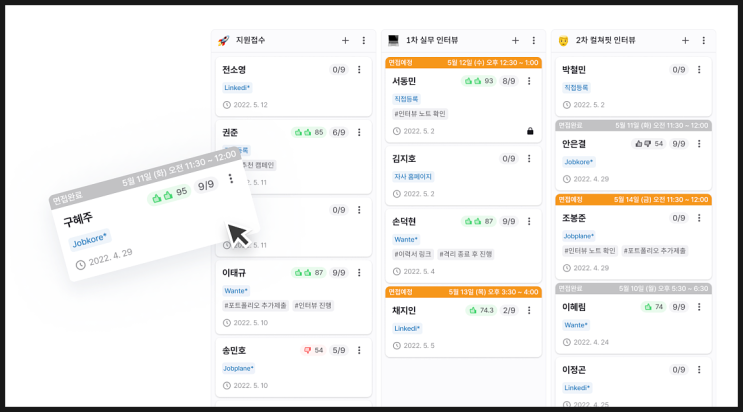Click the 5월 14일 면접예정 banner on 조봉준 card
743x412 pixels.
click(633, 200)
